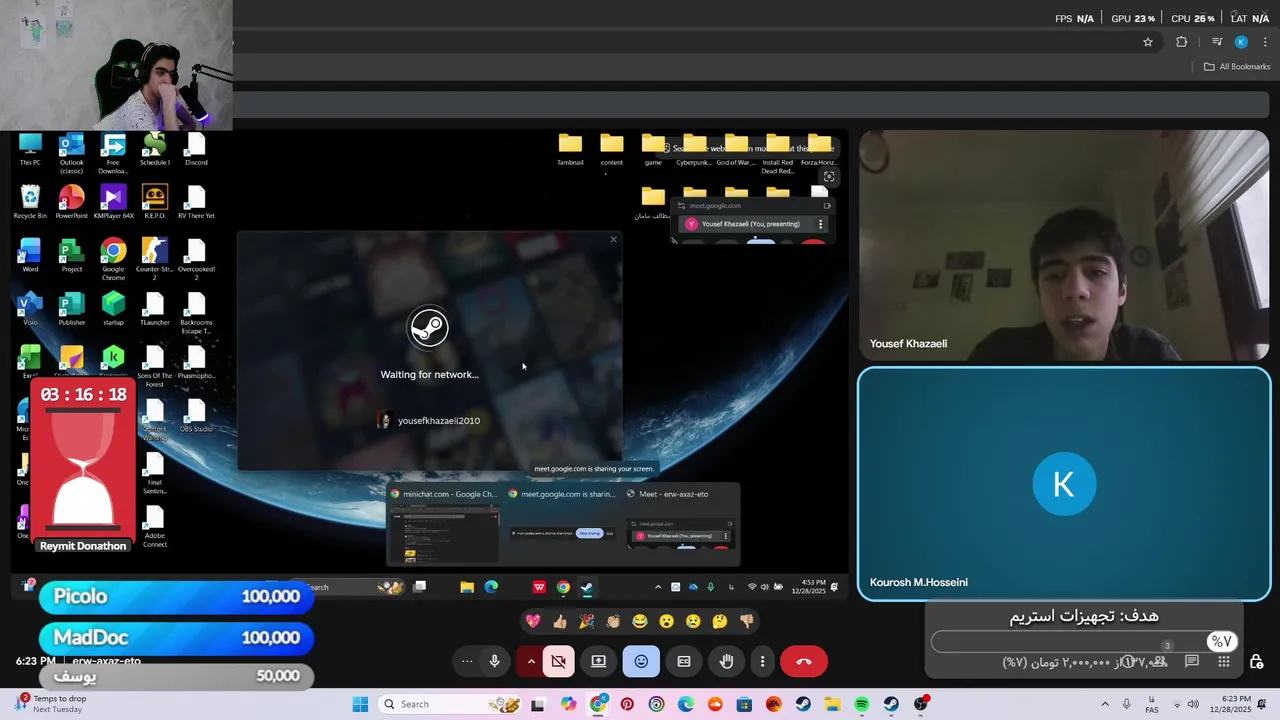Open Meet more options three-dot menu
This screenshot has width=1280, height=720.
pos(762,661)
